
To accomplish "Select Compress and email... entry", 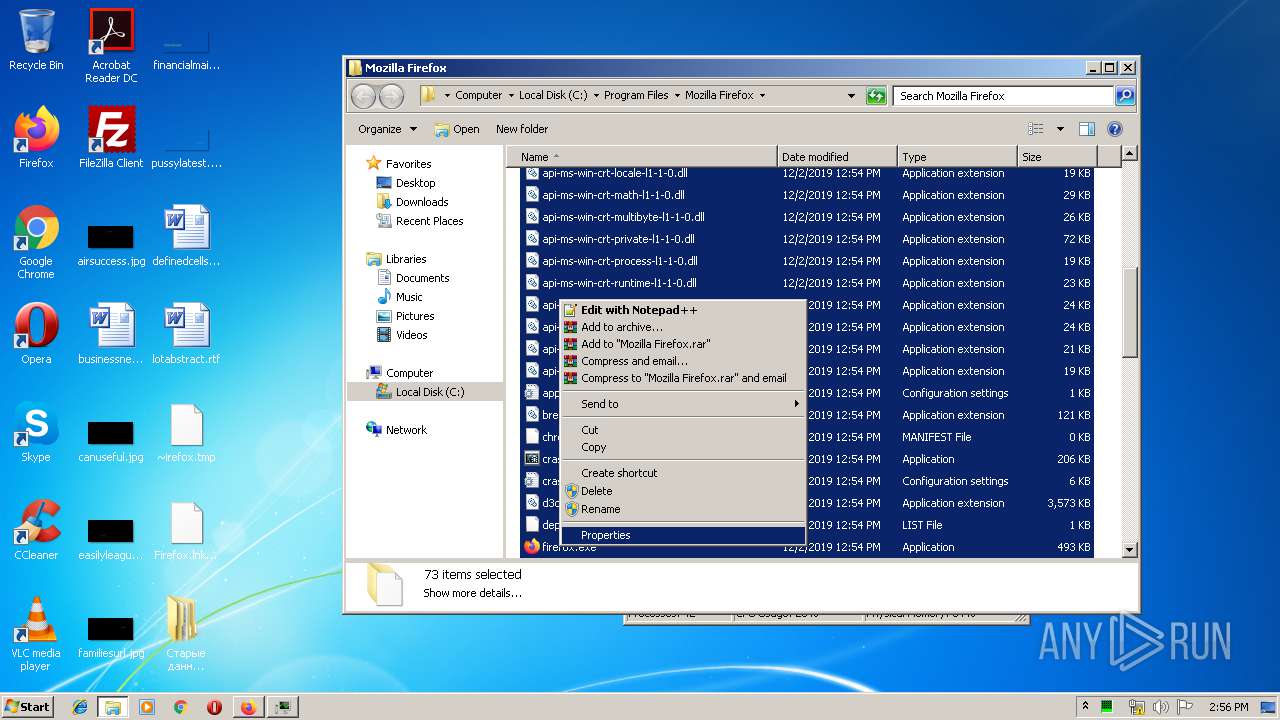I will (x=683, y=361).
